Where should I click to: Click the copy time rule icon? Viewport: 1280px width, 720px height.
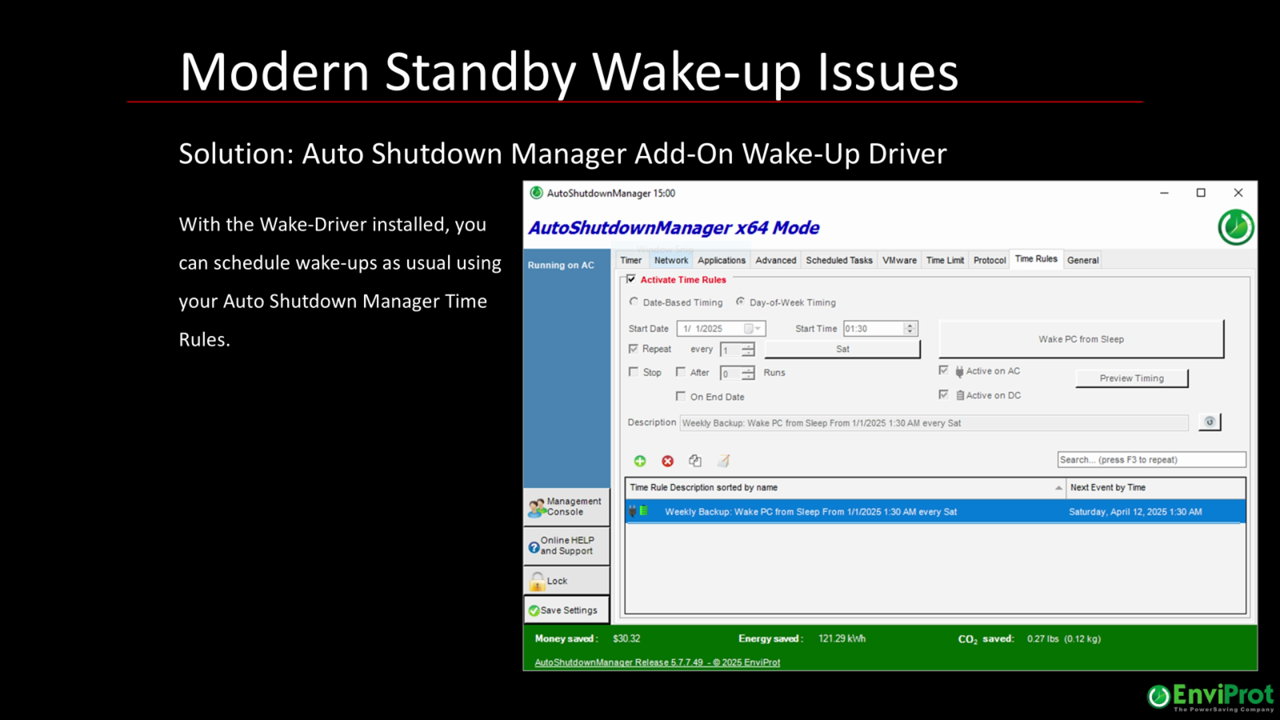pyautogui.click(x=695, y=461)
